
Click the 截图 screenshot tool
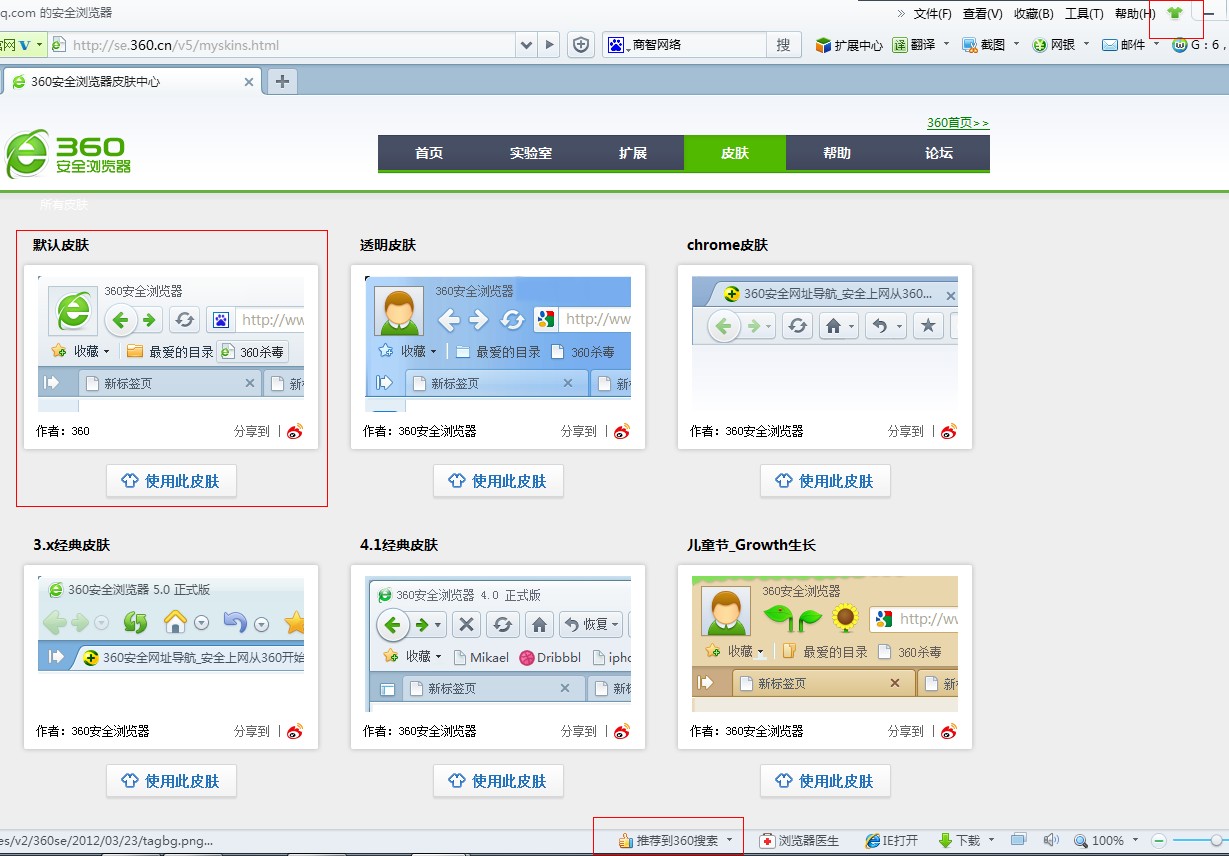coord(984,45)
